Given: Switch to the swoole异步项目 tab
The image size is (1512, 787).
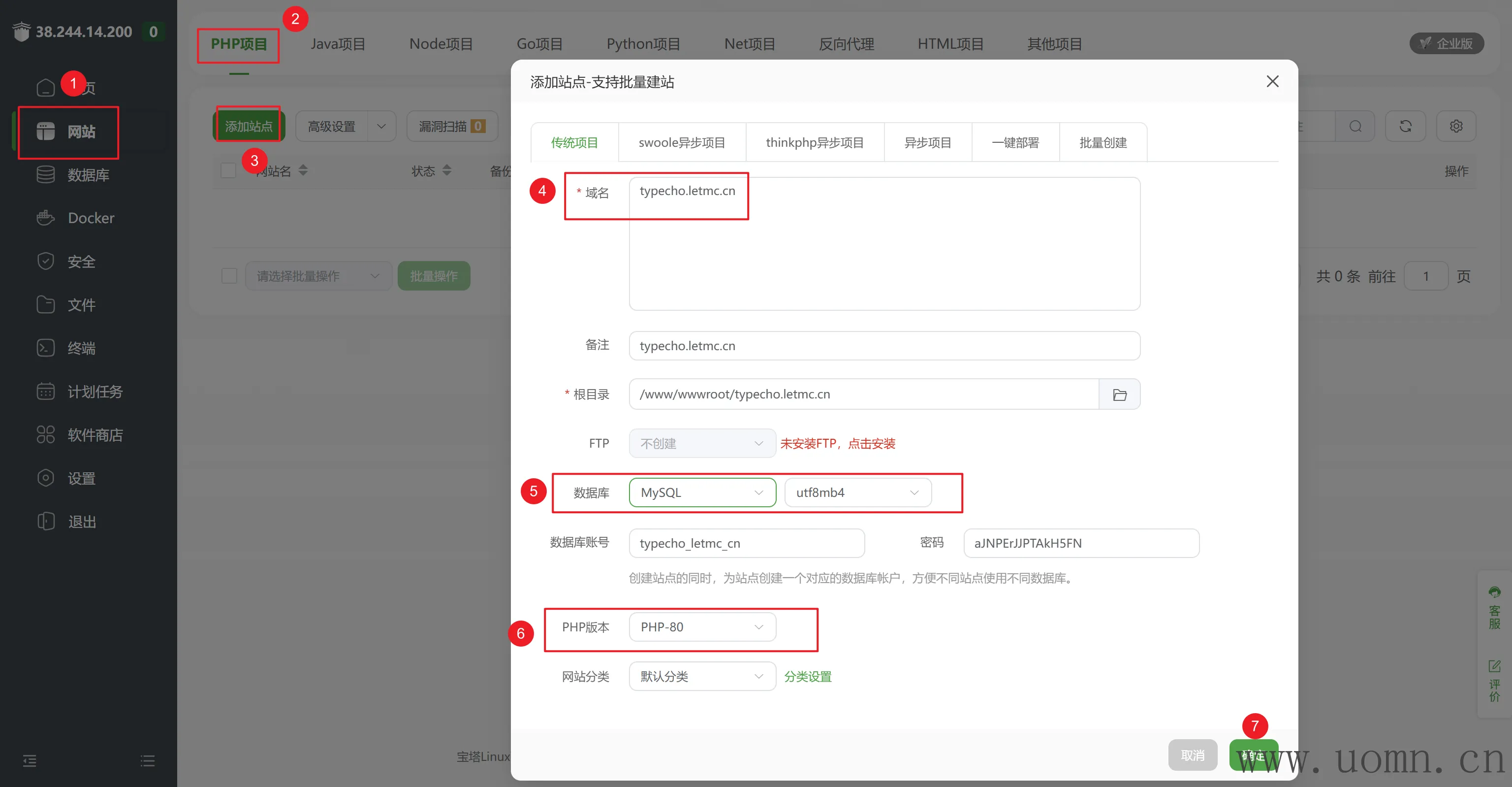Looking at the screenshot, I should [x=682, y=143].
